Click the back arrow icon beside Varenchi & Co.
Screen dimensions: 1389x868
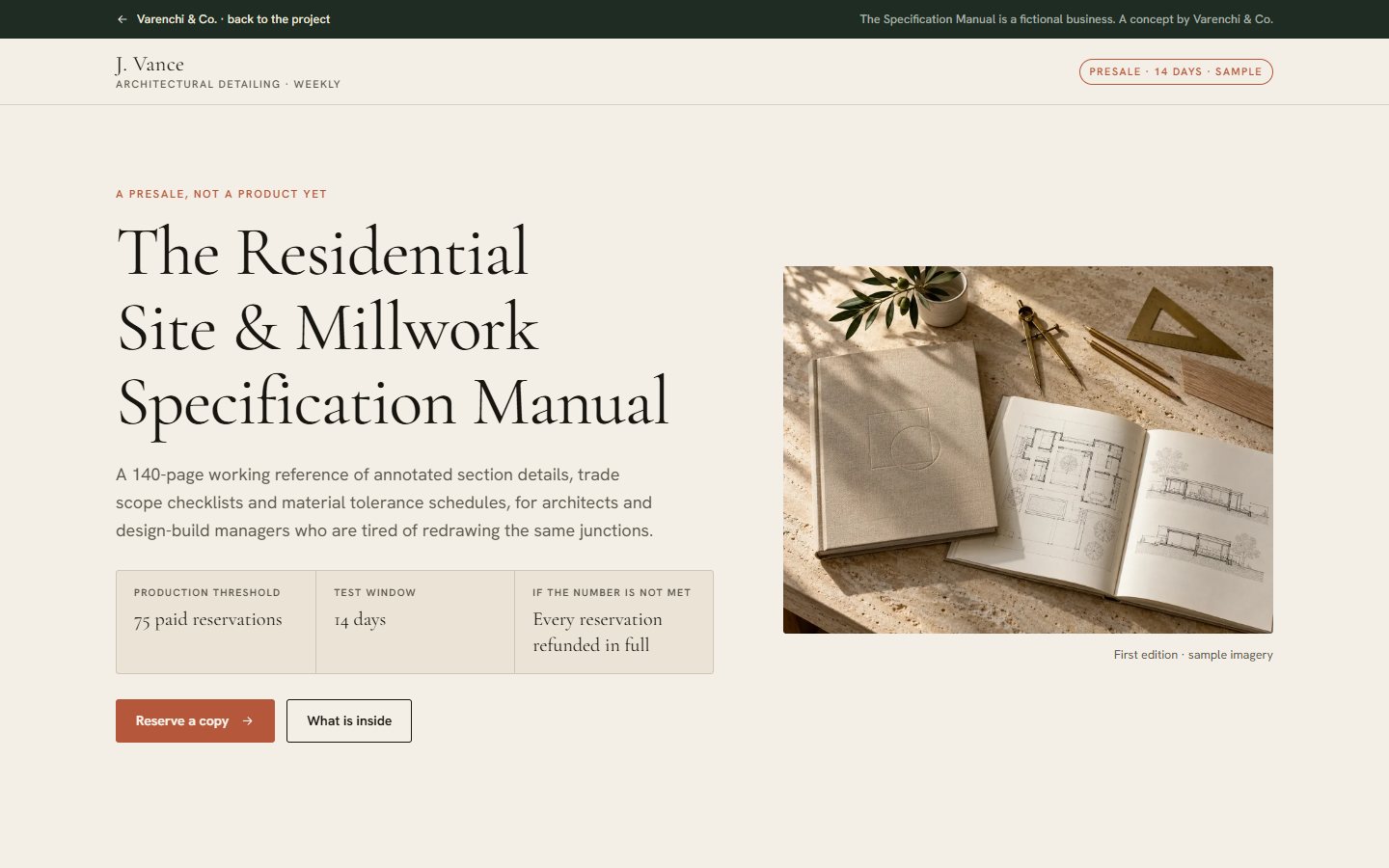(122, 19)
